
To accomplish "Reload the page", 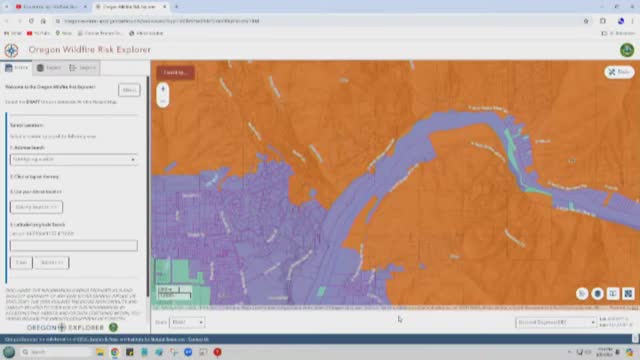I will 31,20.
